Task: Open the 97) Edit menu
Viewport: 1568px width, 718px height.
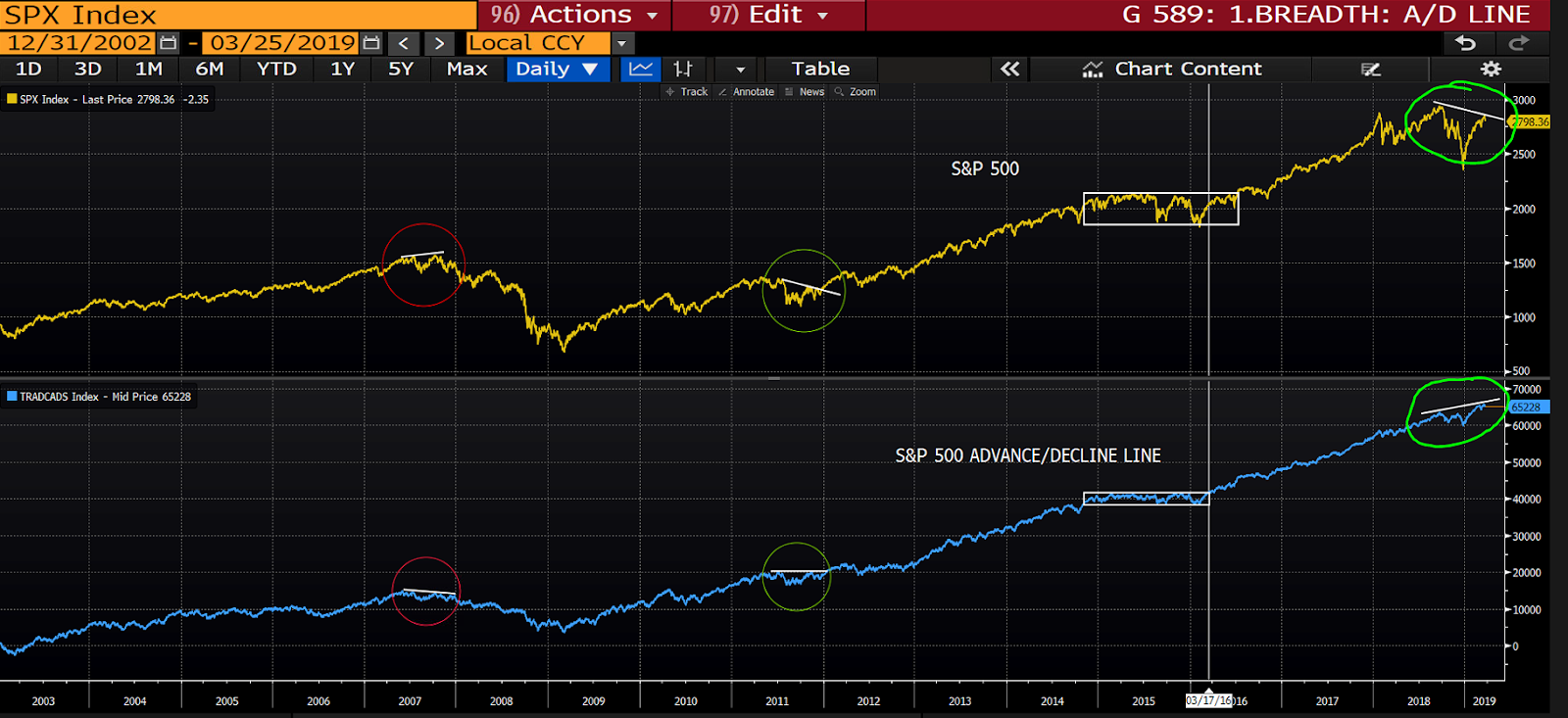Action: (769, 15)
